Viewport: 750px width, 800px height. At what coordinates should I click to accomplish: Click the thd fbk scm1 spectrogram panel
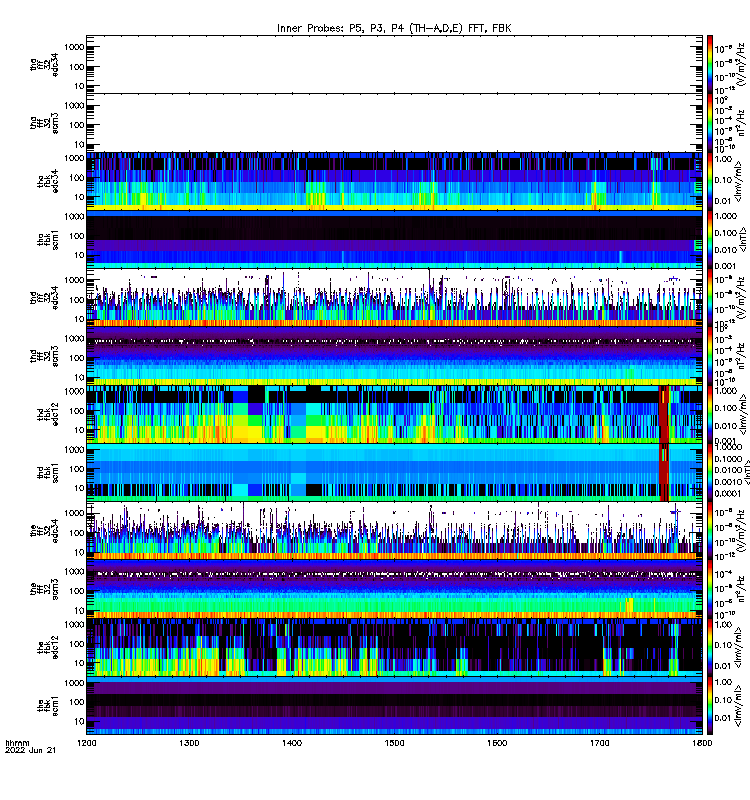click(394, 472)
